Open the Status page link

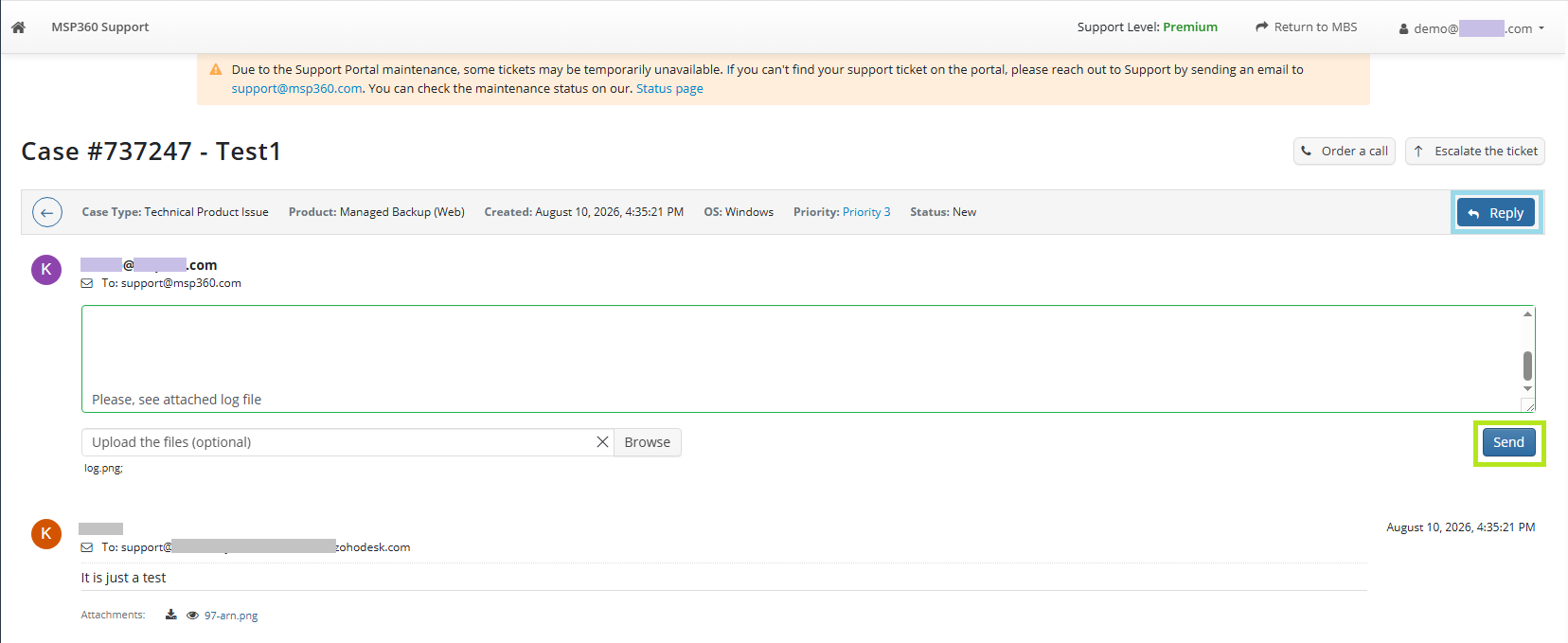pos(669,89)
